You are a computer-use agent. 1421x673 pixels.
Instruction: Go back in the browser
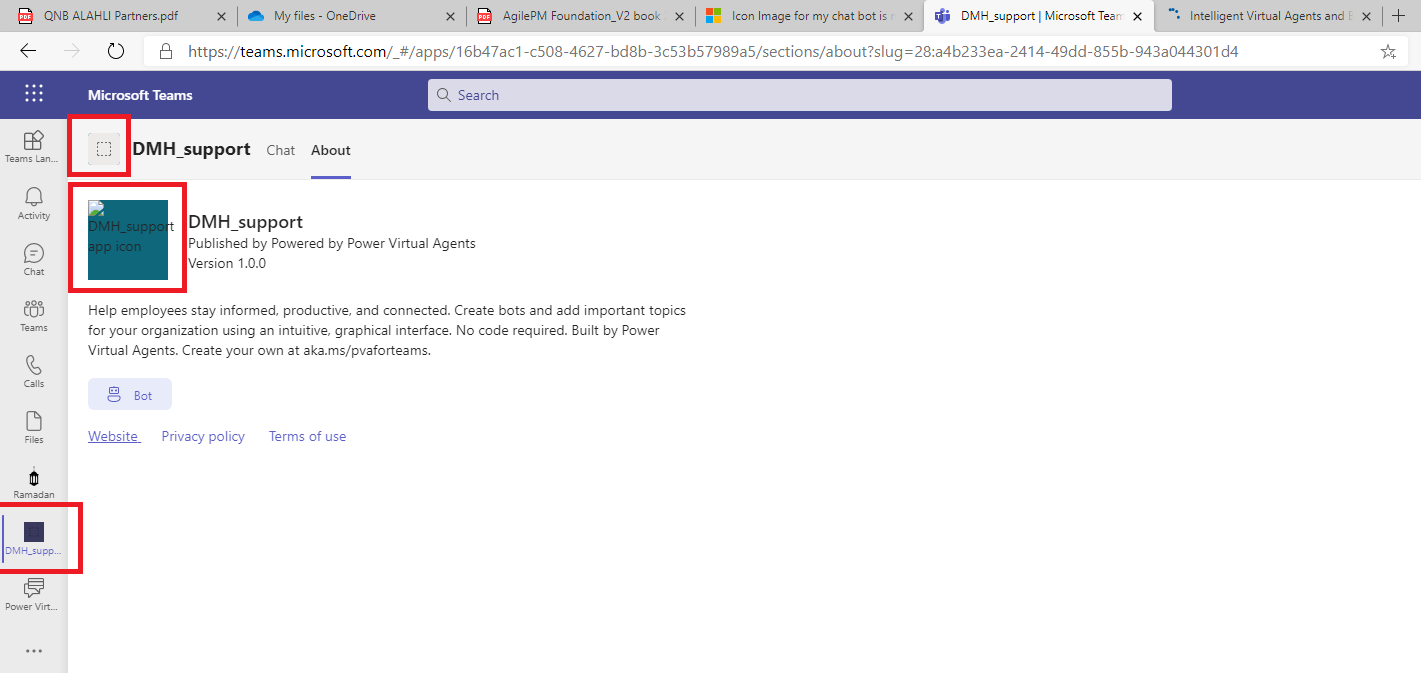coord(28,51)
